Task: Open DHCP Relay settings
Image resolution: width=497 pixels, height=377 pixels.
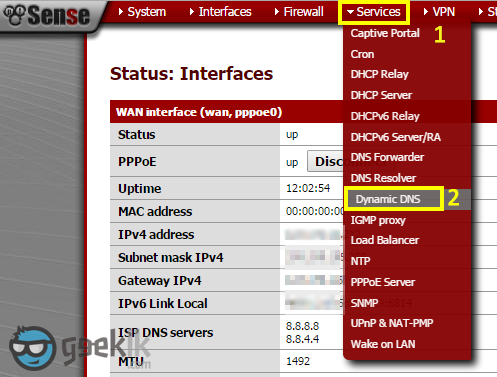Action: pyautogui.click(x=379, y=74)
